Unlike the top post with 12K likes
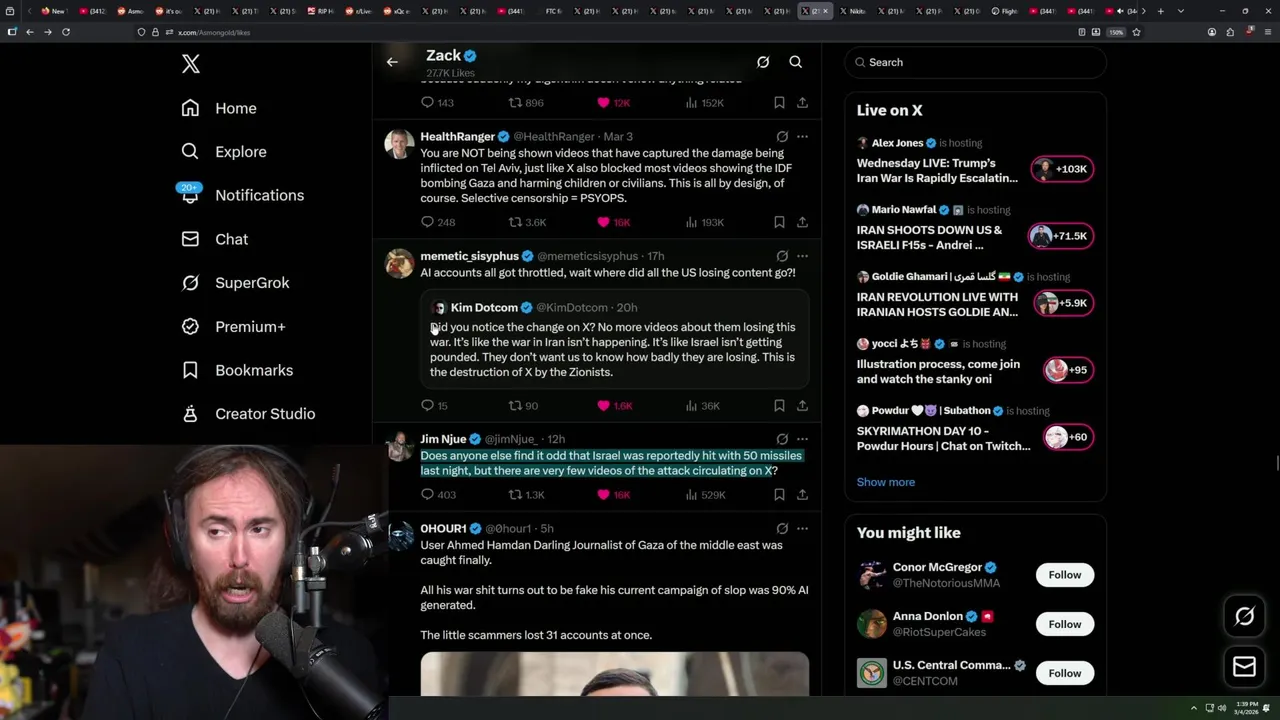This screenshot has height=720, width=1280. 614,103
